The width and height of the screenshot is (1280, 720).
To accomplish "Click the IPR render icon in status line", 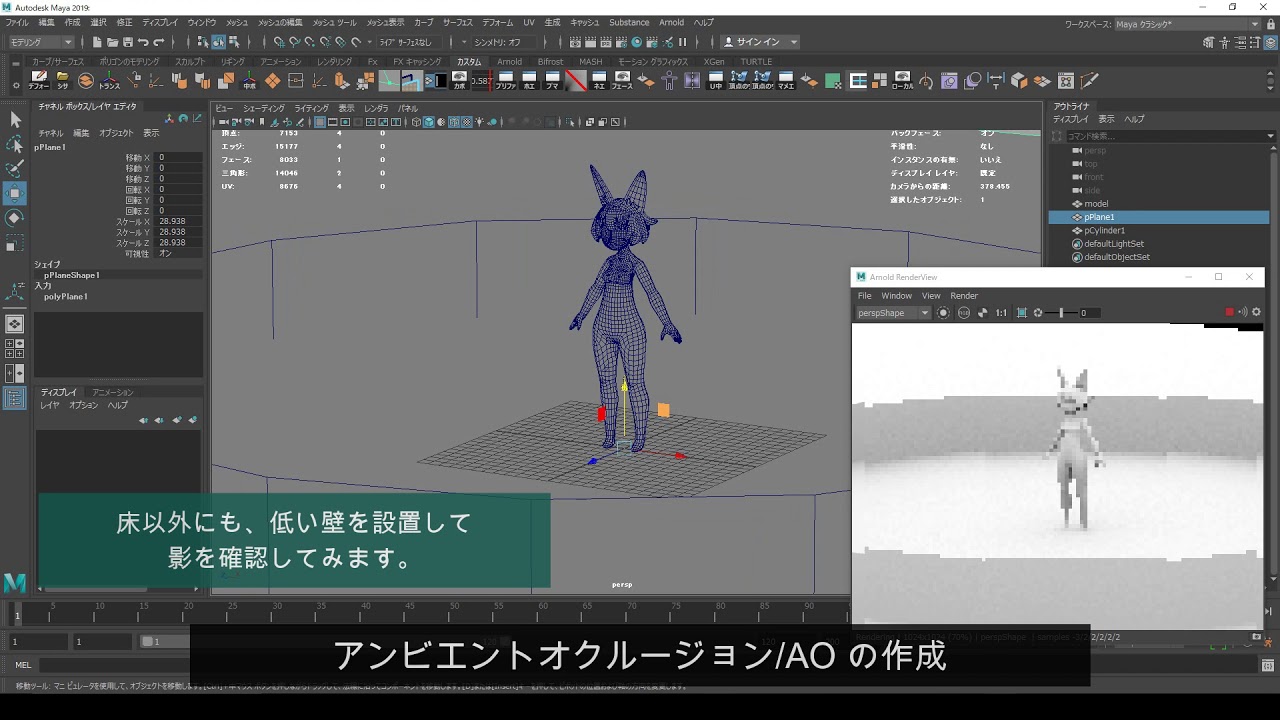I will click(x=606, y=42).
